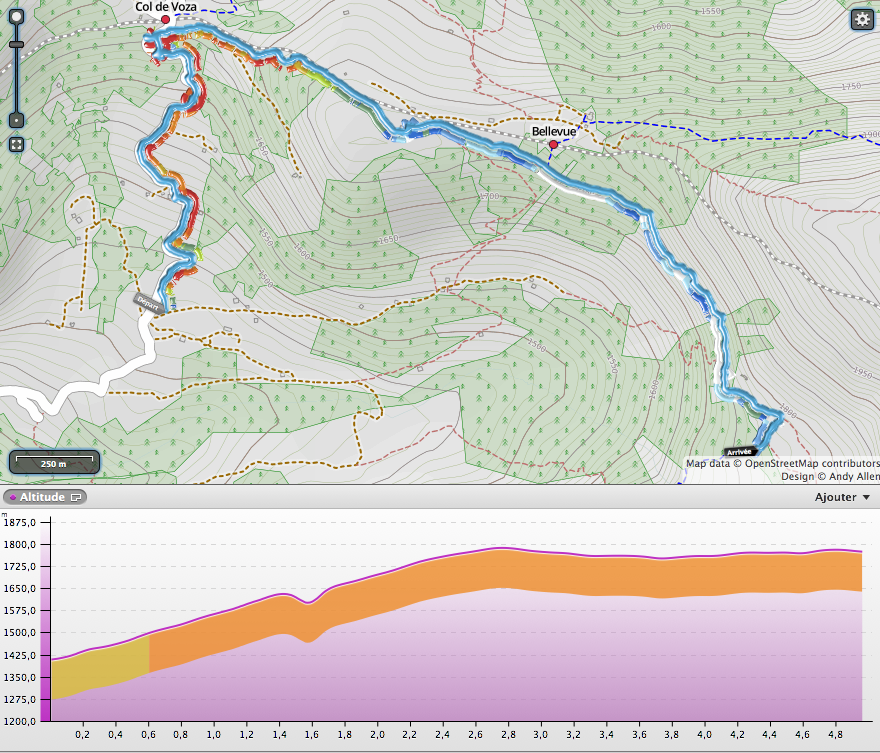Open the map settings gear
880x753 pixels.
point(861,19)
